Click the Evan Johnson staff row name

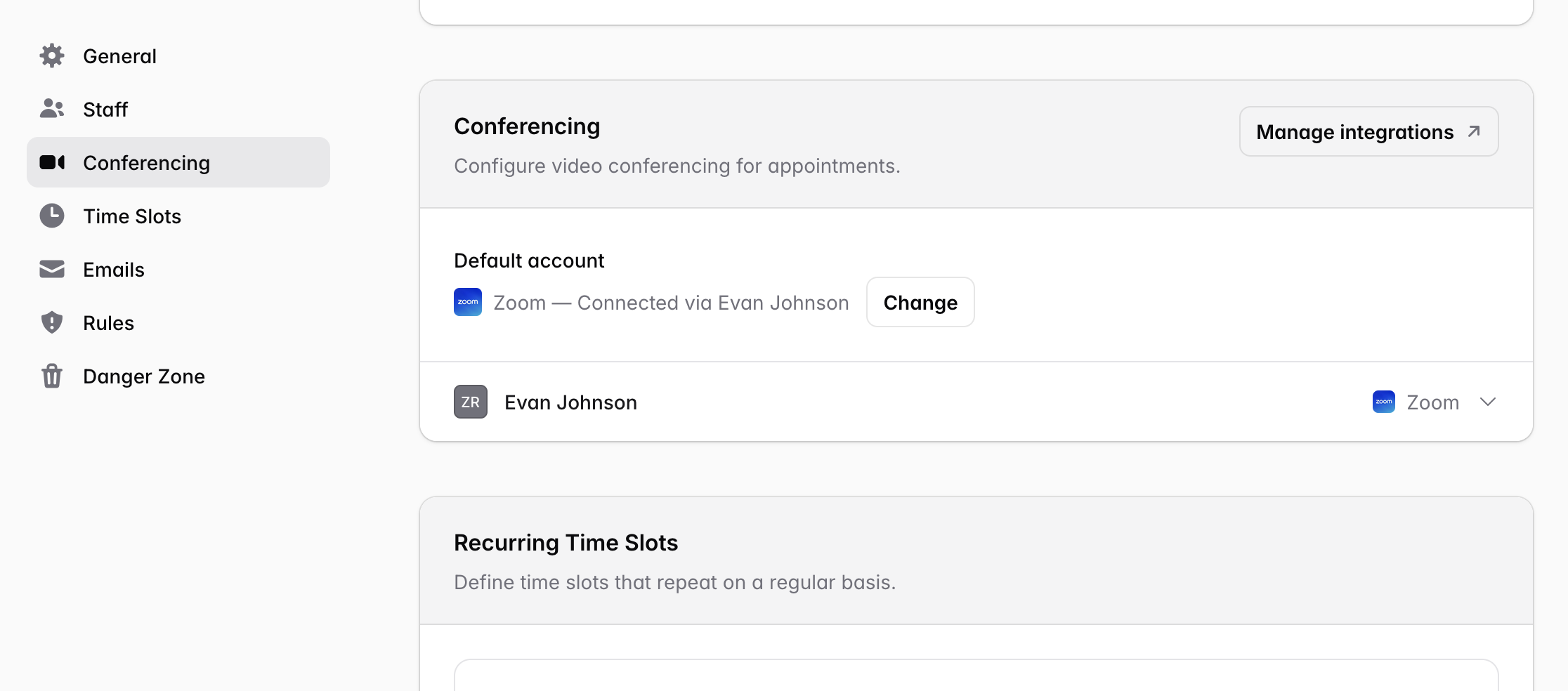click(x=570, y=402)
